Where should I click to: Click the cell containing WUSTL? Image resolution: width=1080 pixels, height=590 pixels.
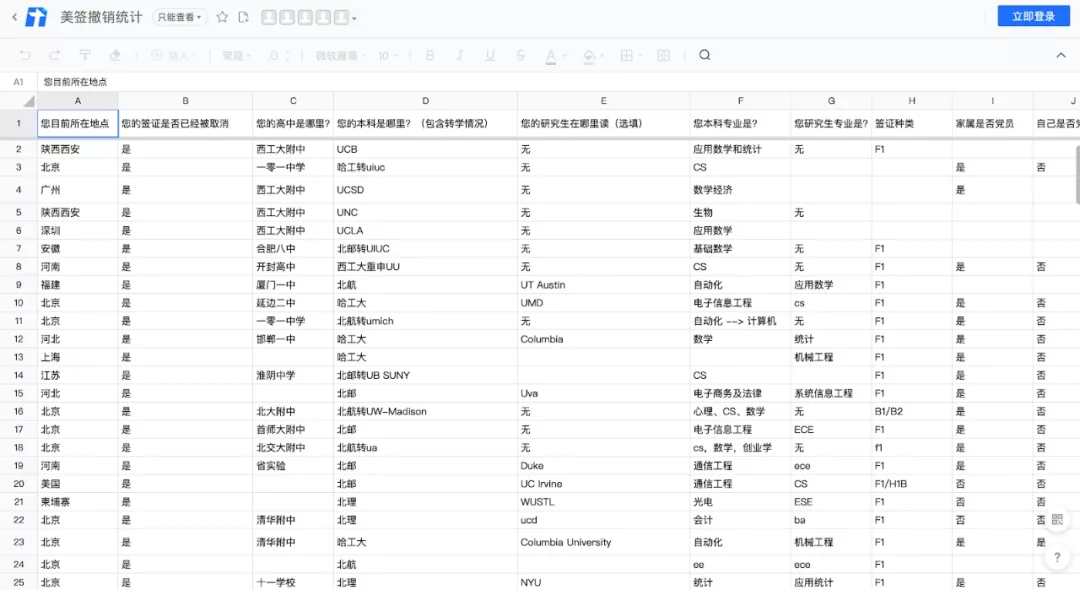click(603, 502)
